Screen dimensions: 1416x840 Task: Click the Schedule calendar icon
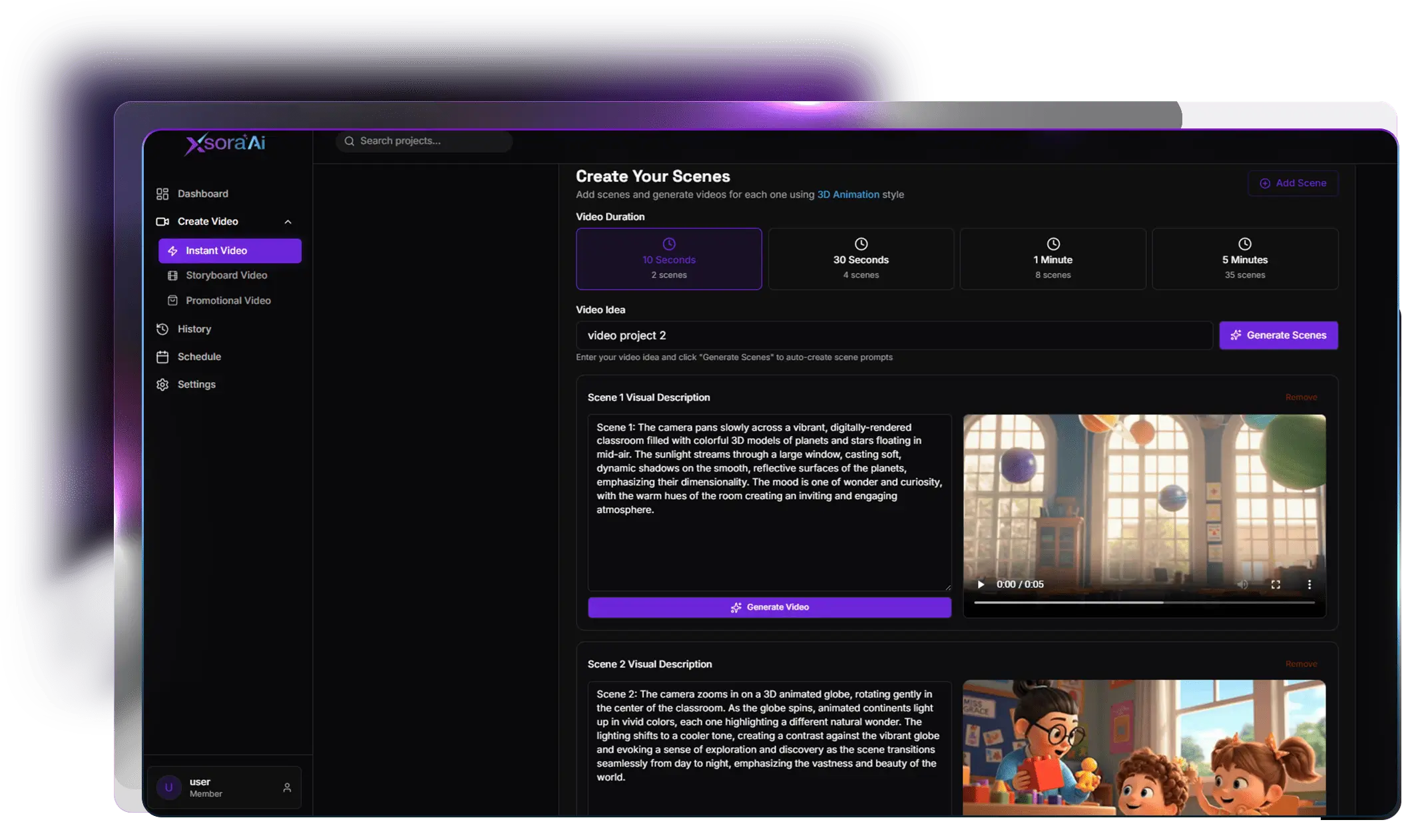(x=162, y=357)
